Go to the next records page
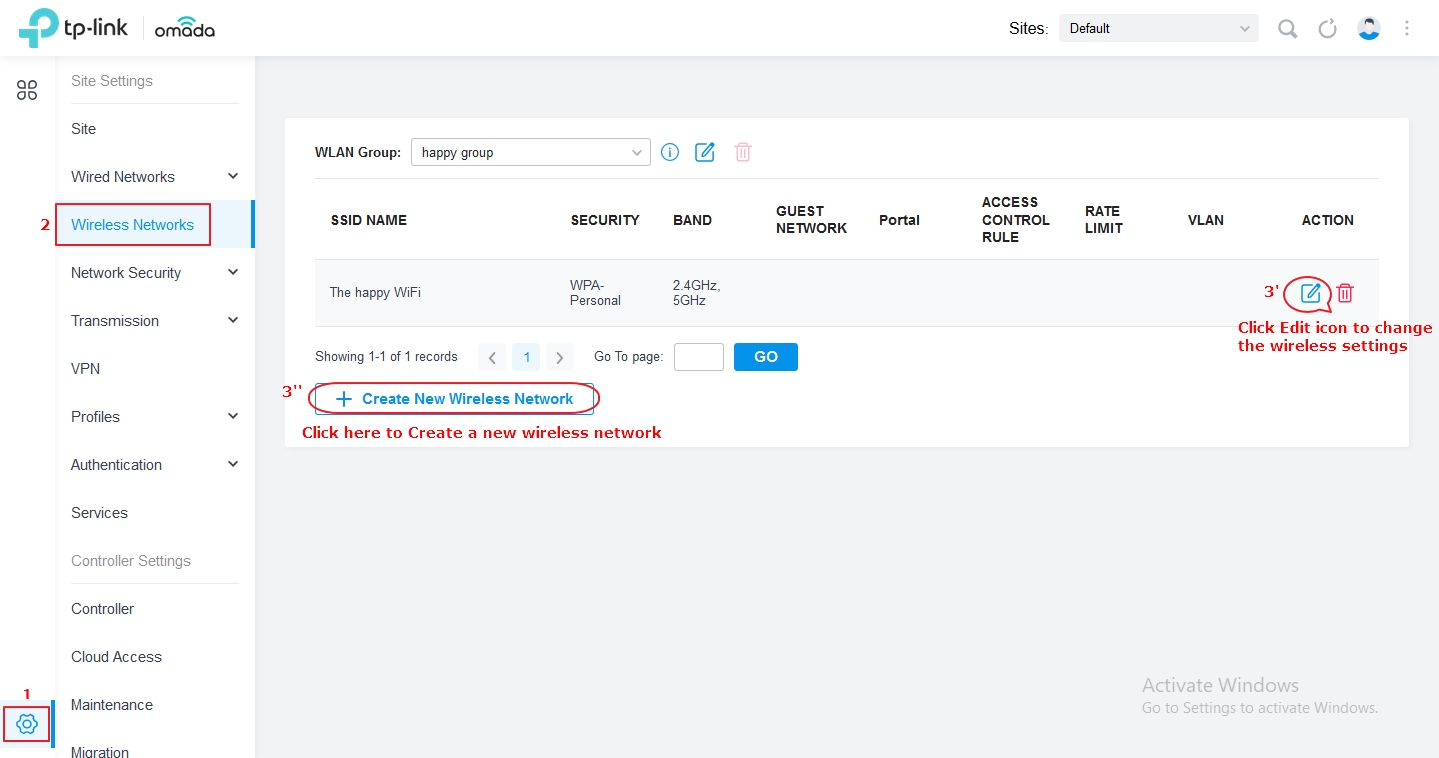This screenshot has width=1439, height=758. coord(560,357)
